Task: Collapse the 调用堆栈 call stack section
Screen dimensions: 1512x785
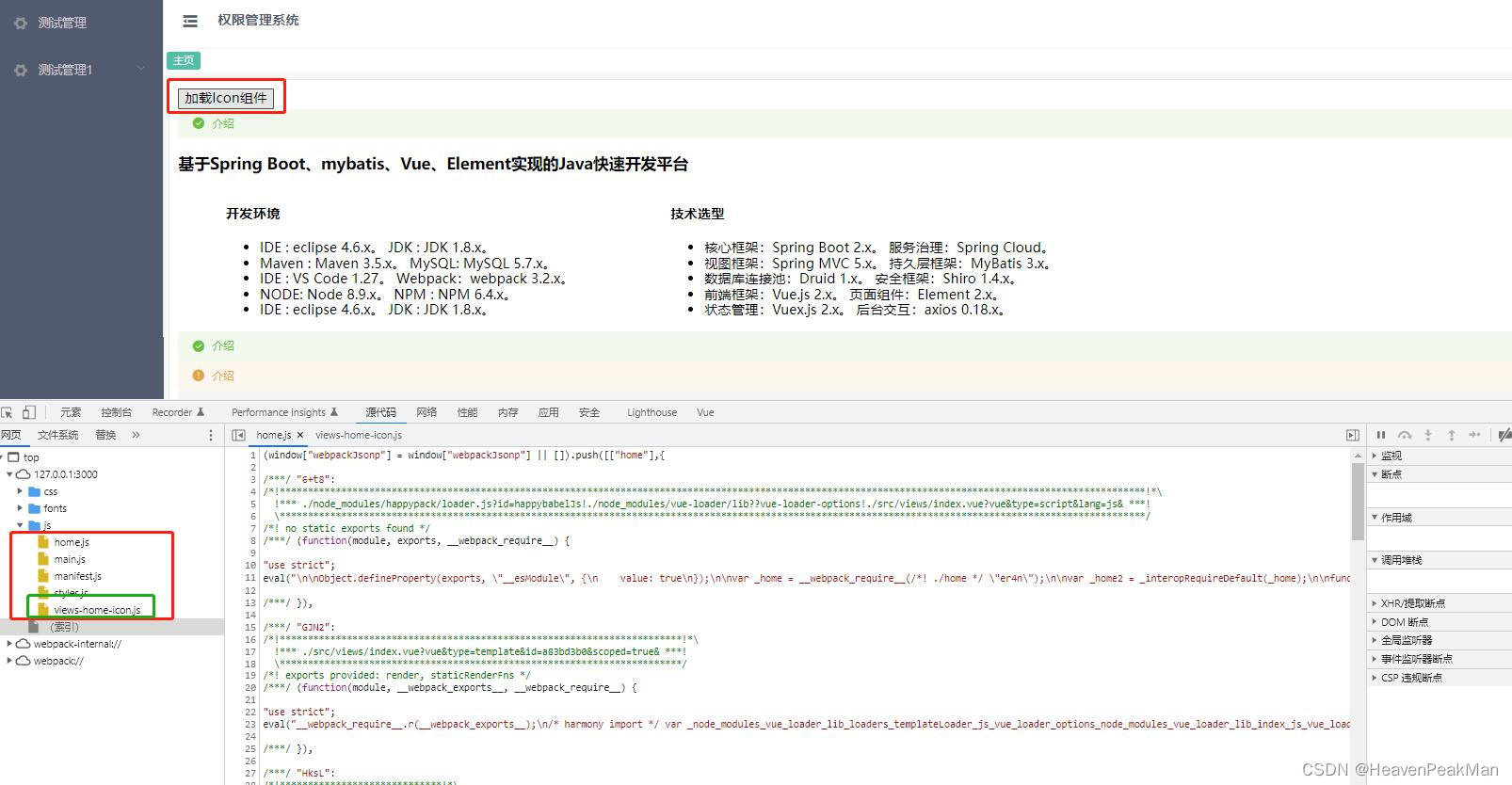Action: point(1375,560)
